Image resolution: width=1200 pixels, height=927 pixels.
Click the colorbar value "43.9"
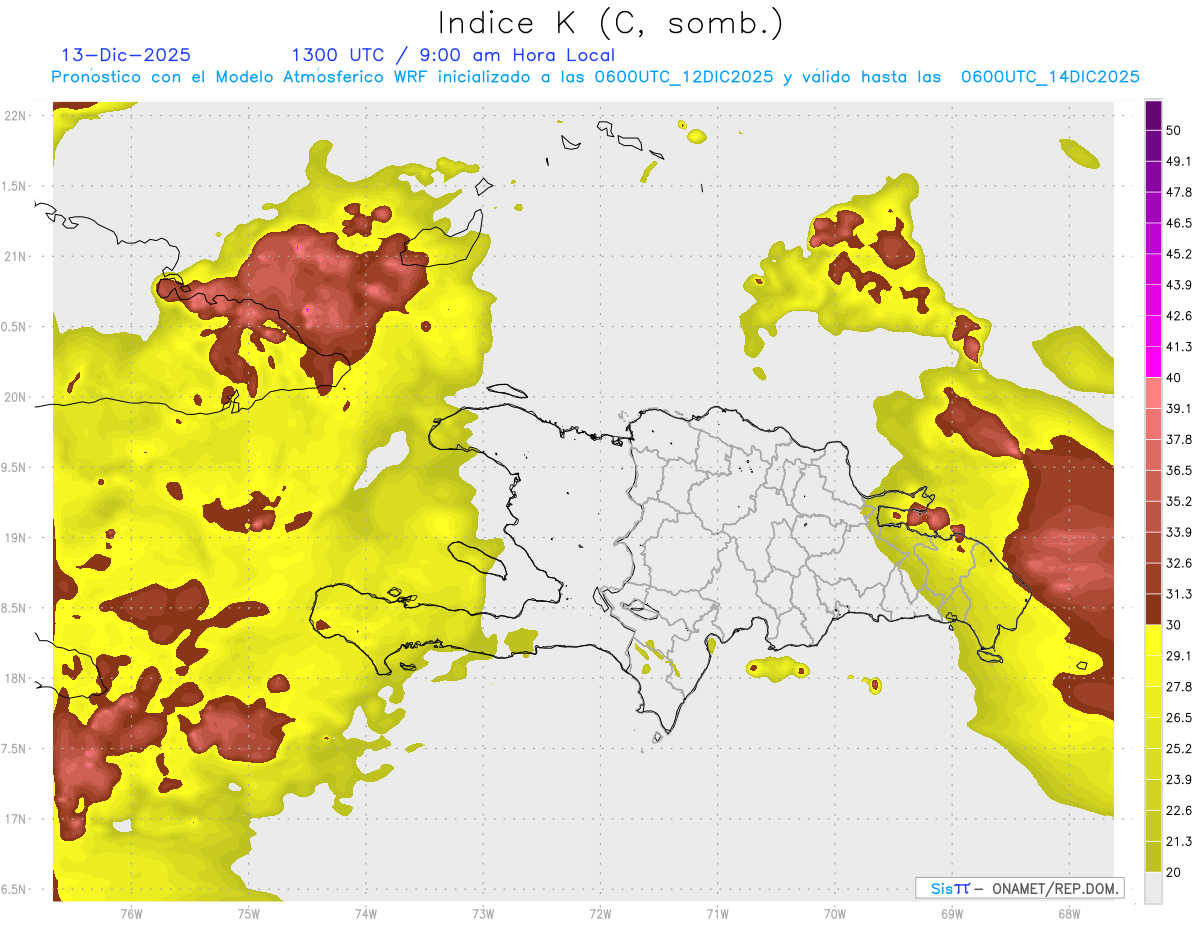pos(1179,285)
